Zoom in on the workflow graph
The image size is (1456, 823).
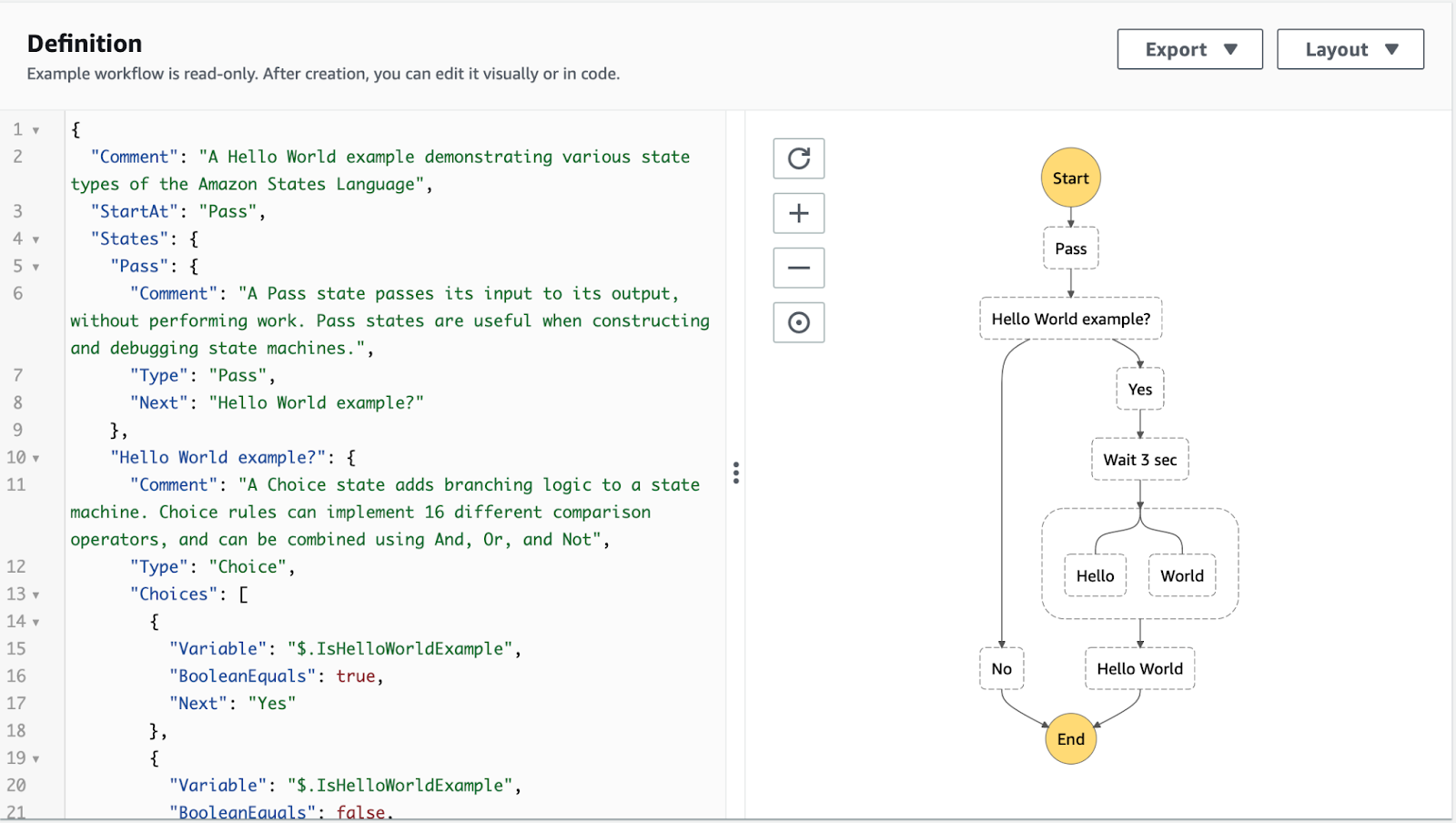click(798, 213)
